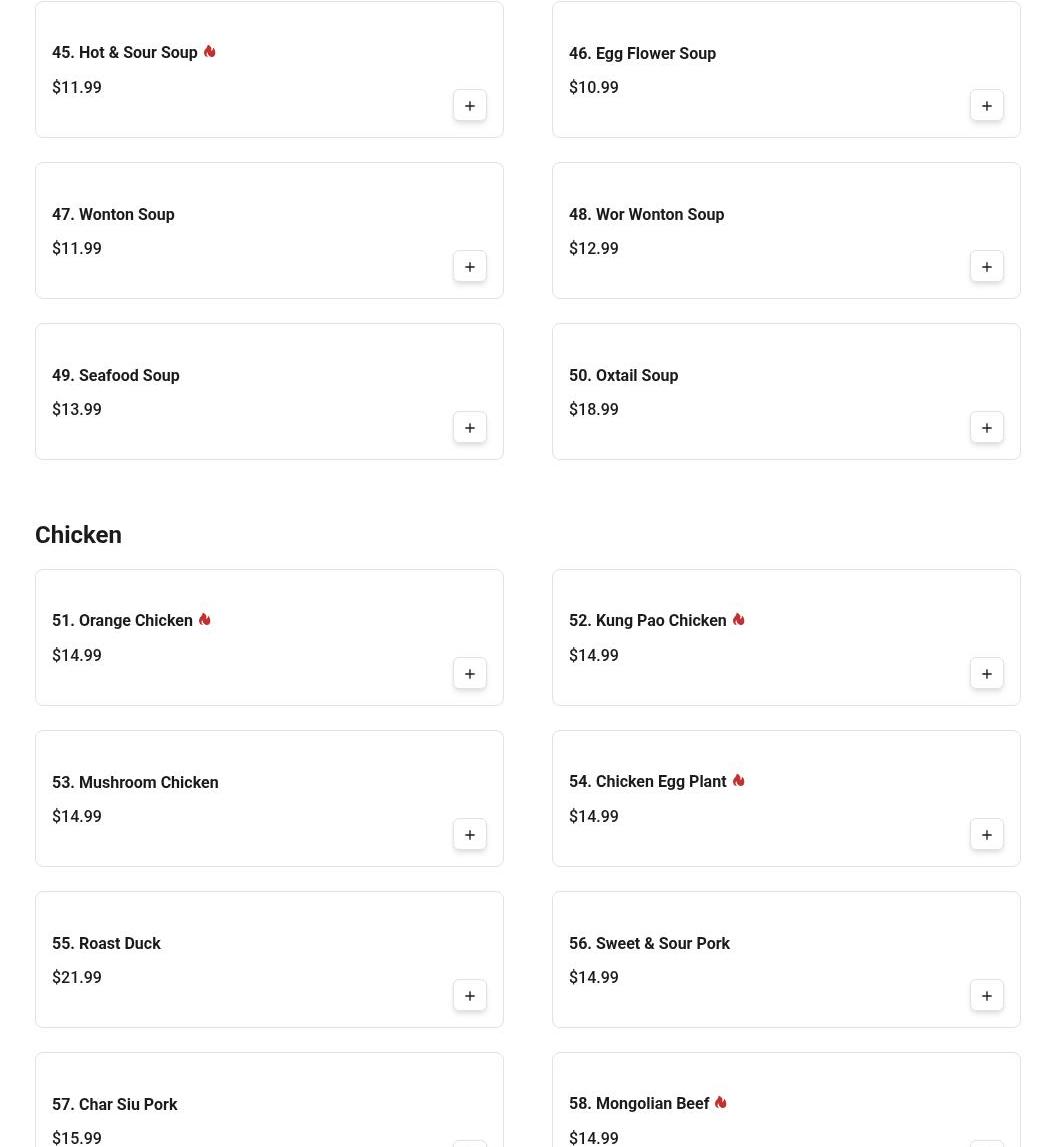Click the spicy flame icon beside Hot & Sour Soup
The height and width of the screenshot is (1147, 1050).
209,52
